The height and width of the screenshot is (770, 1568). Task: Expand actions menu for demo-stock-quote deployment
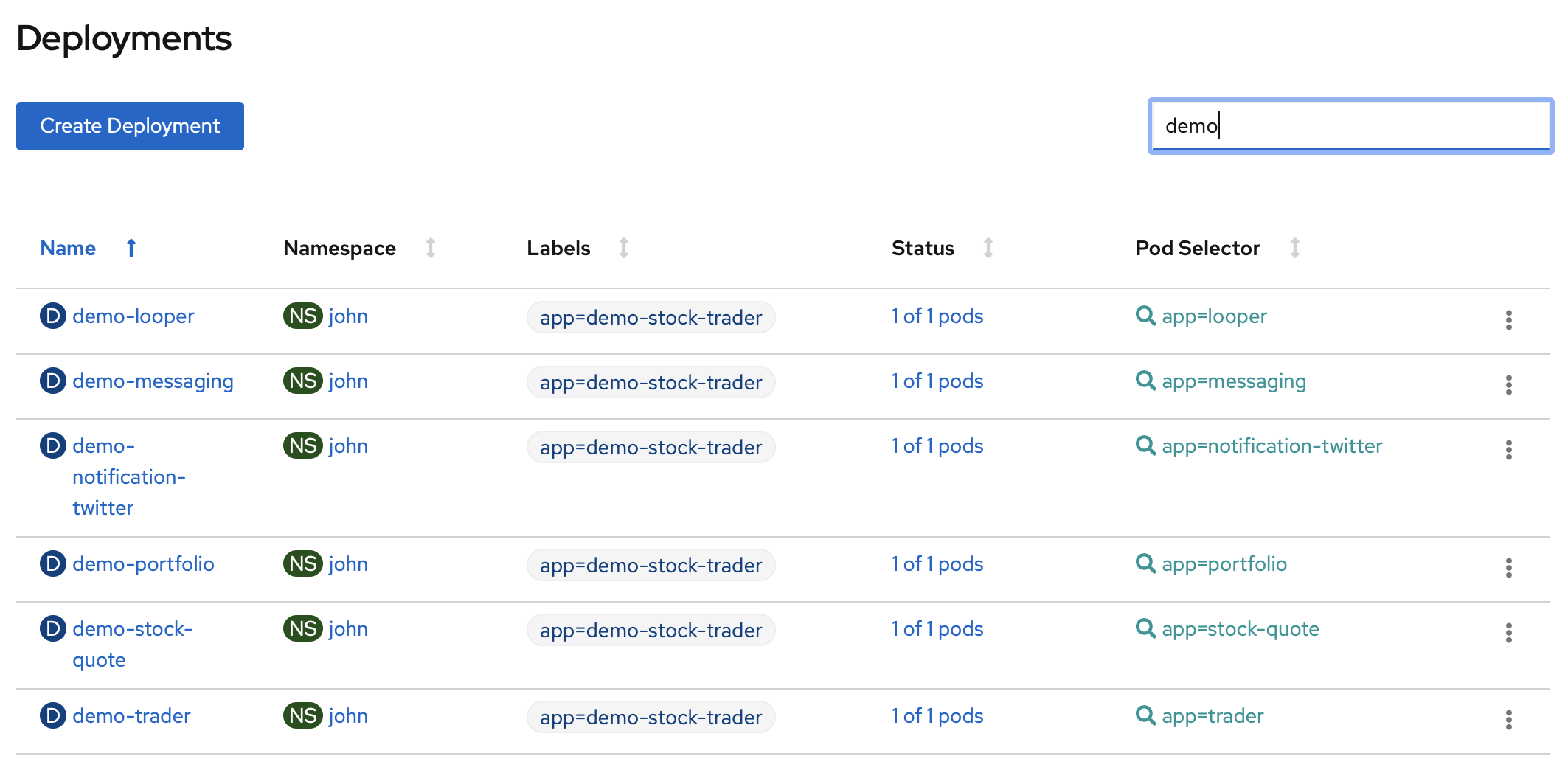pos(1508,632)
